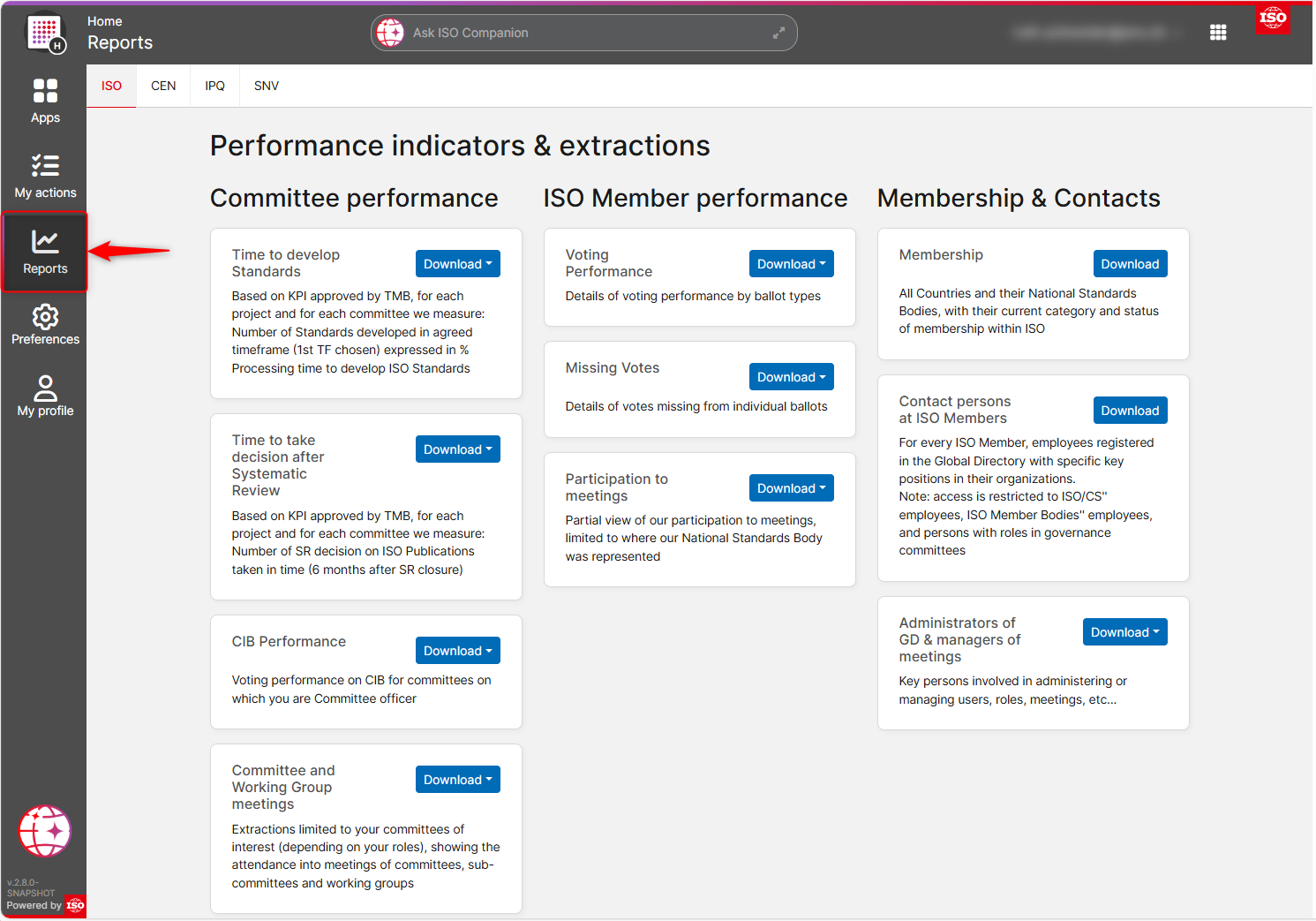Click the Ask ISO Companion input field
Screen dimensions: 1316x921
click(583, 33)
